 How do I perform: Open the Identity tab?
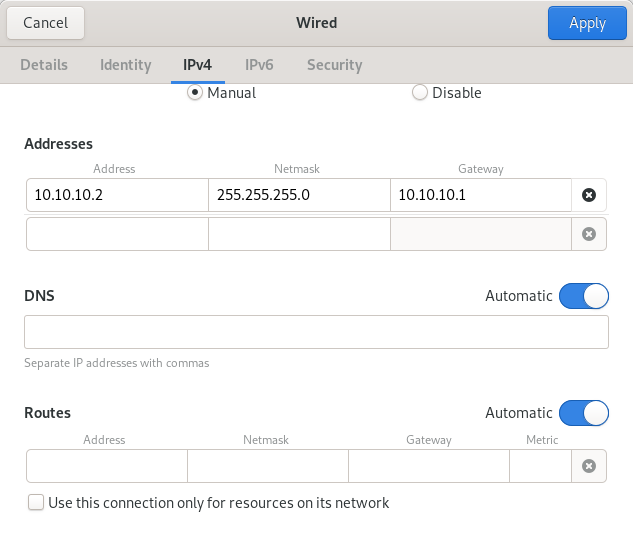(x=126, y=65)
